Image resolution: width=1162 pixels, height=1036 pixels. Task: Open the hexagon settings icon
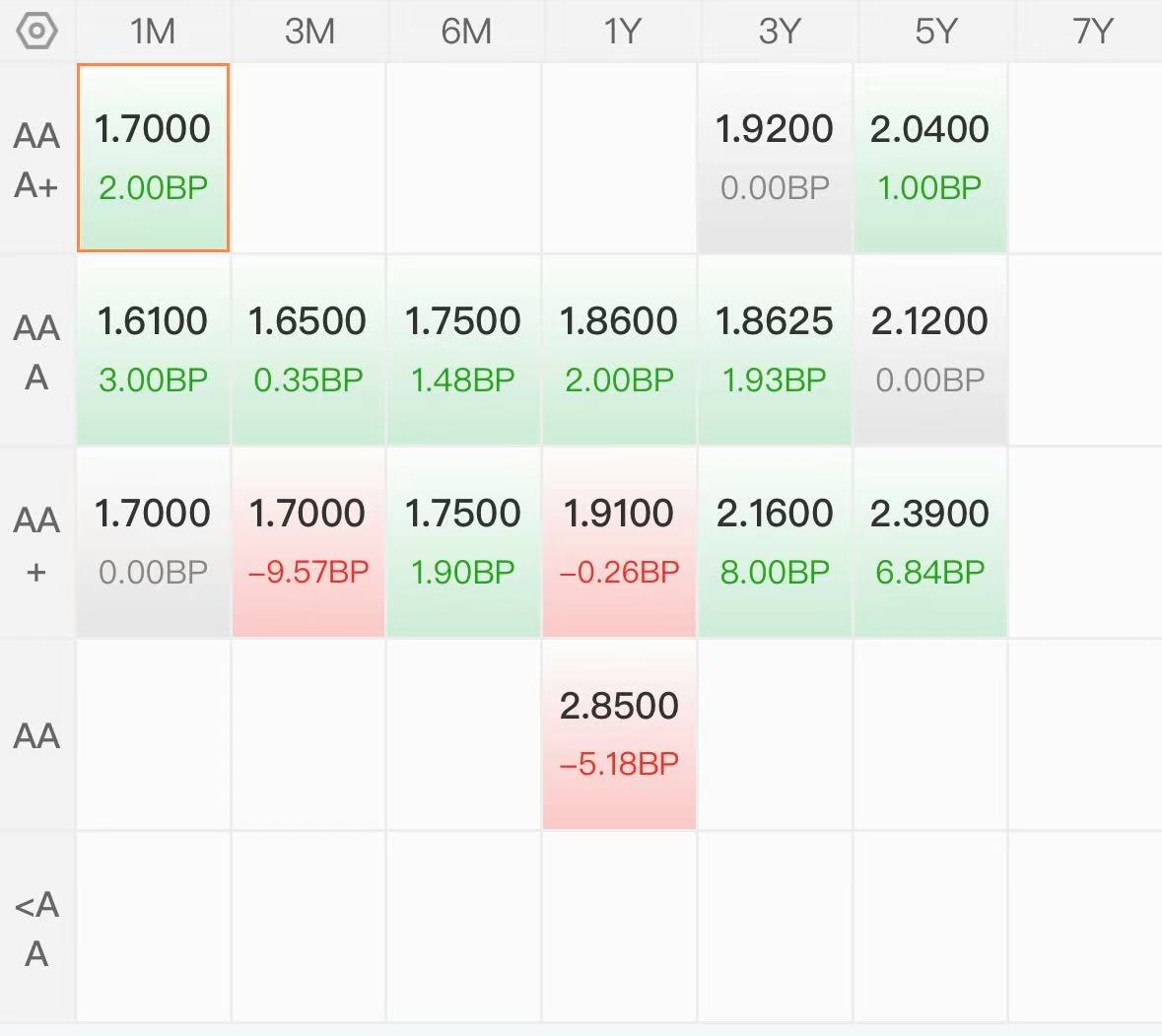(36, 32)
